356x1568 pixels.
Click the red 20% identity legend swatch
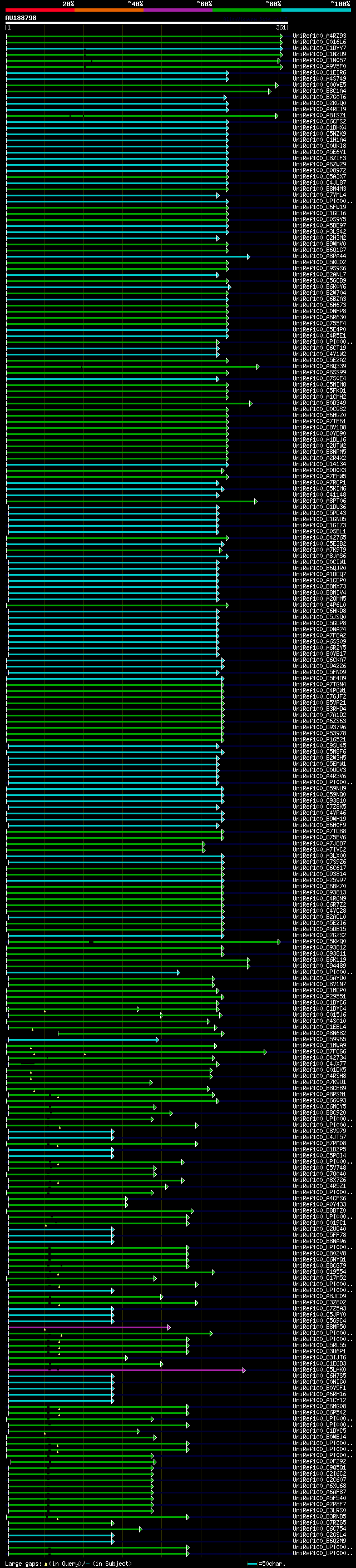[39, 10]
